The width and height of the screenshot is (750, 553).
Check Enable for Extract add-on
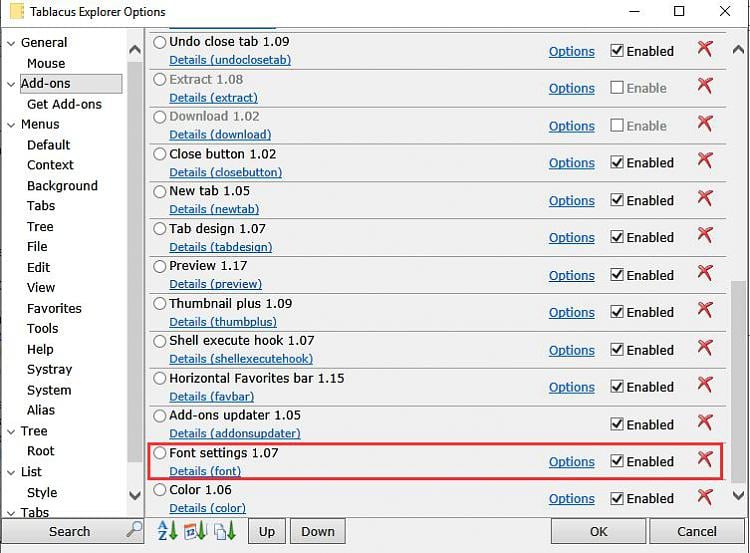(x=617, y=88)
